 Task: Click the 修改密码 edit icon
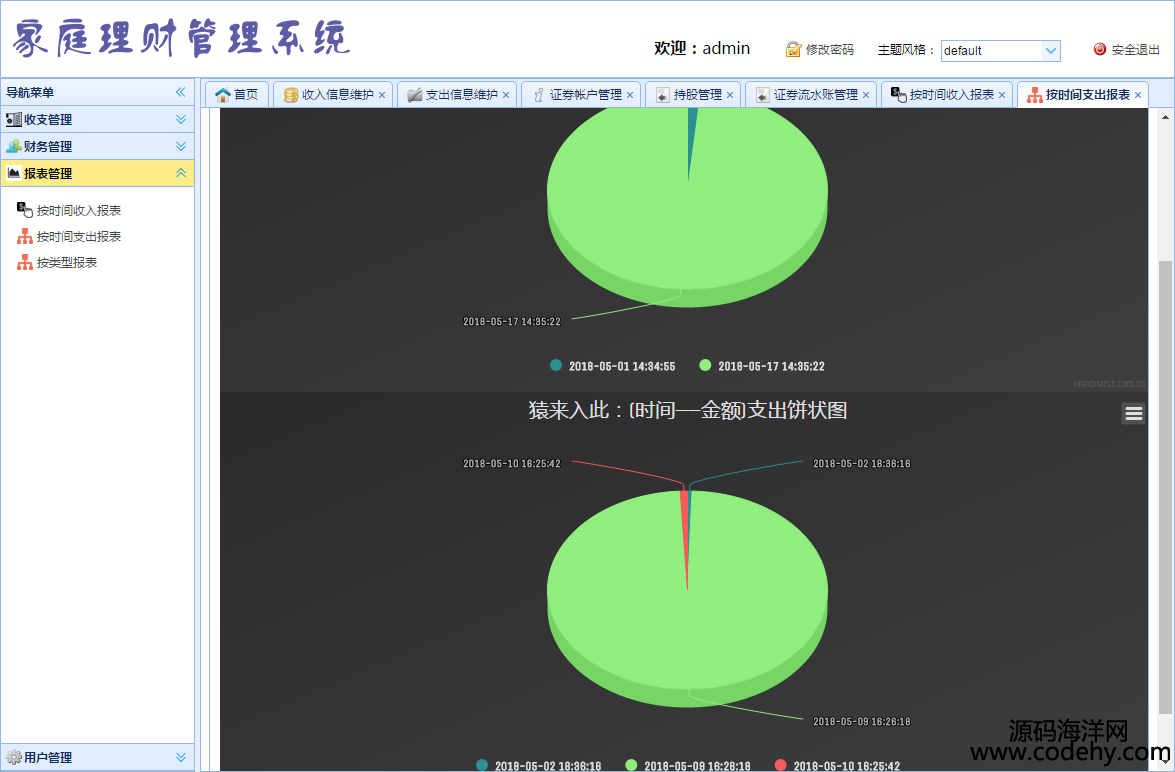click(x=793, y=49)
